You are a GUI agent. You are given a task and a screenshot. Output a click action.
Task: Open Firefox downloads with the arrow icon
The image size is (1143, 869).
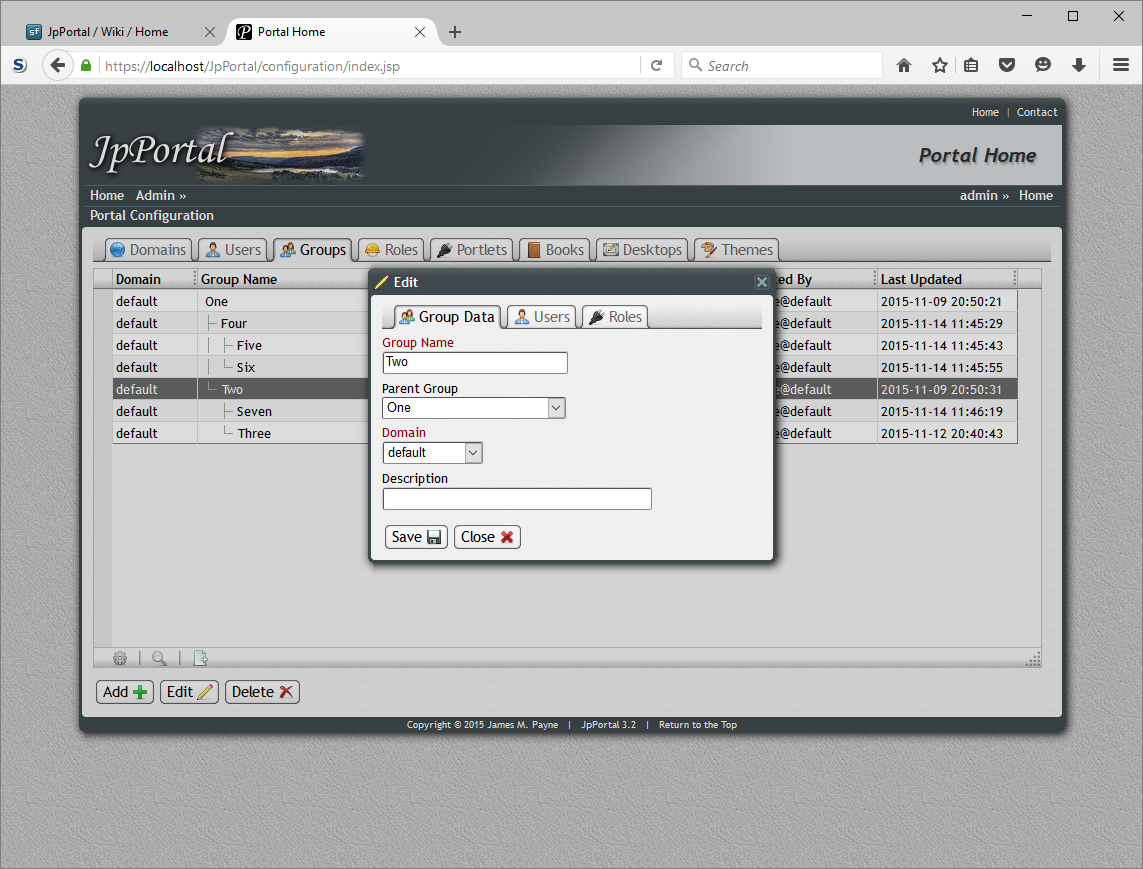1079,65
